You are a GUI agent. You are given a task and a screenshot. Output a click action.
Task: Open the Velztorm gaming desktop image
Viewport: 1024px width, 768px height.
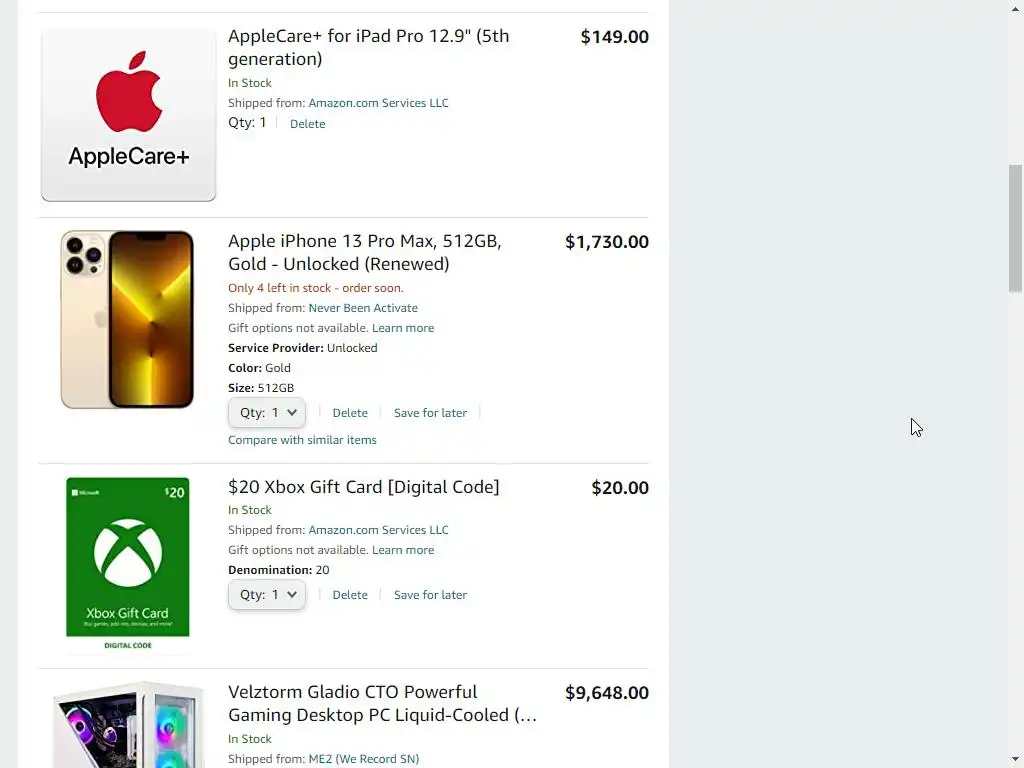pyautogui.click(x=127, y=725)
